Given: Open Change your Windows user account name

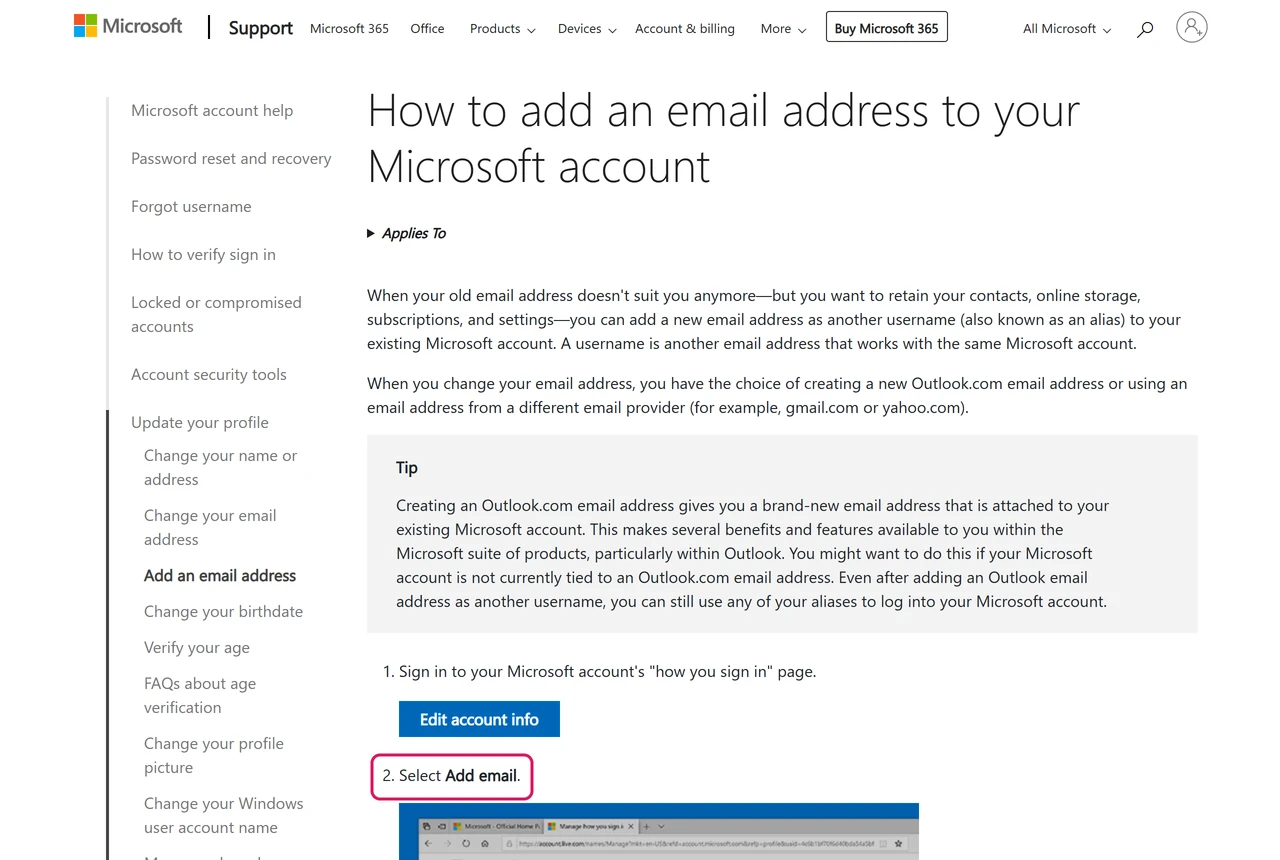Looking at the screenshot, I should pyautogui.click(x=224, y=815).
